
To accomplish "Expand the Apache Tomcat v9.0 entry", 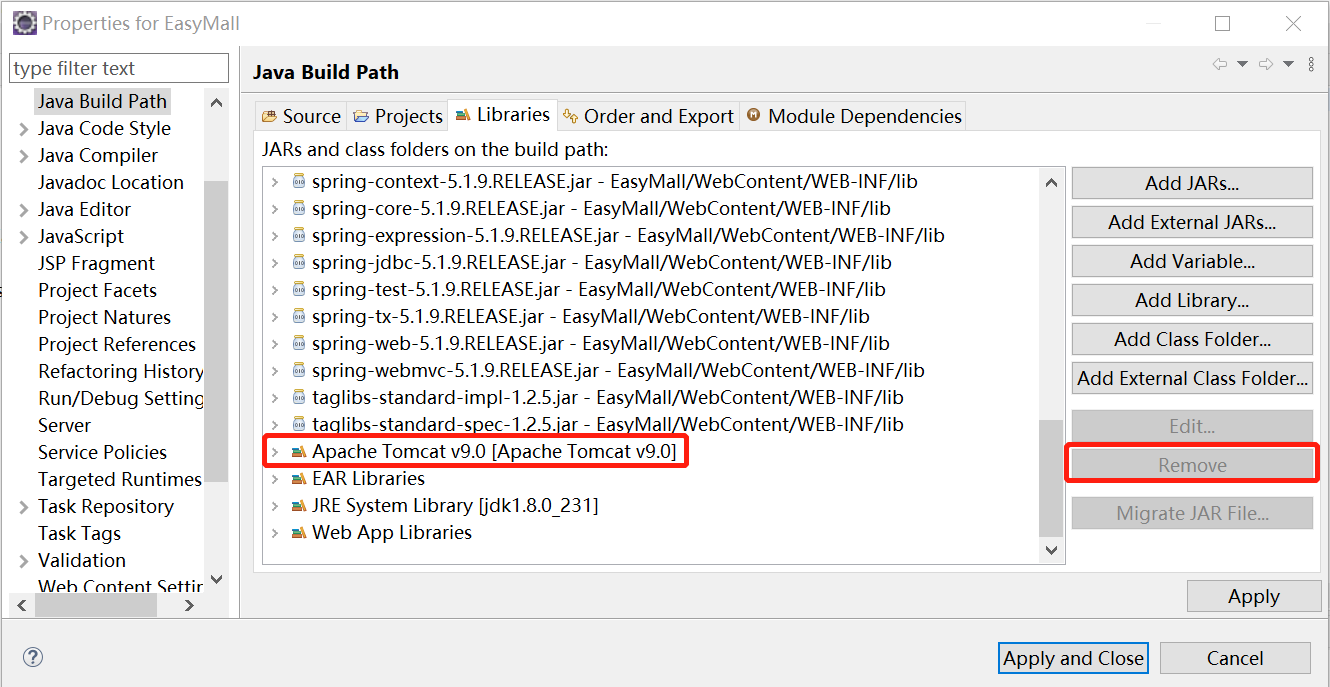I will [277, 452].
